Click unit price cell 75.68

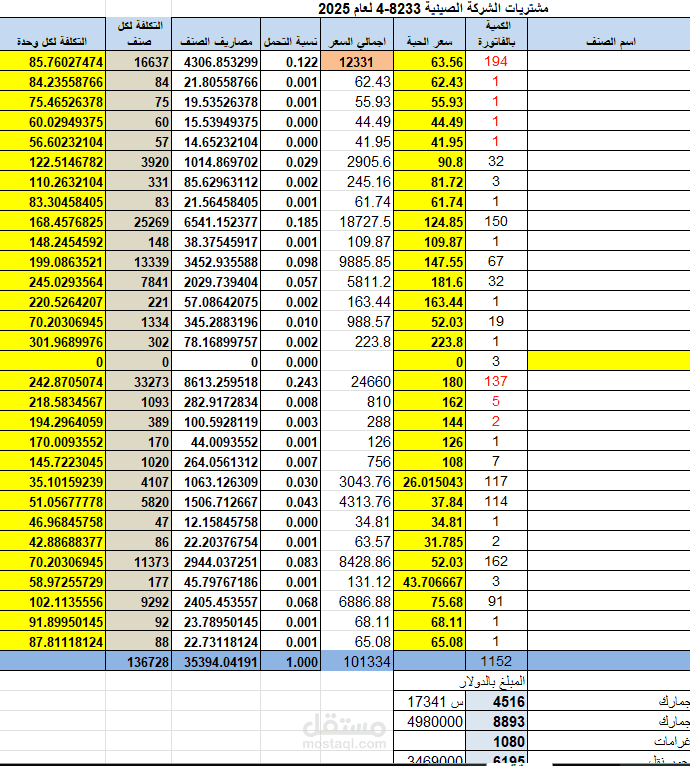pyautogui.click(x=430, y=602)
